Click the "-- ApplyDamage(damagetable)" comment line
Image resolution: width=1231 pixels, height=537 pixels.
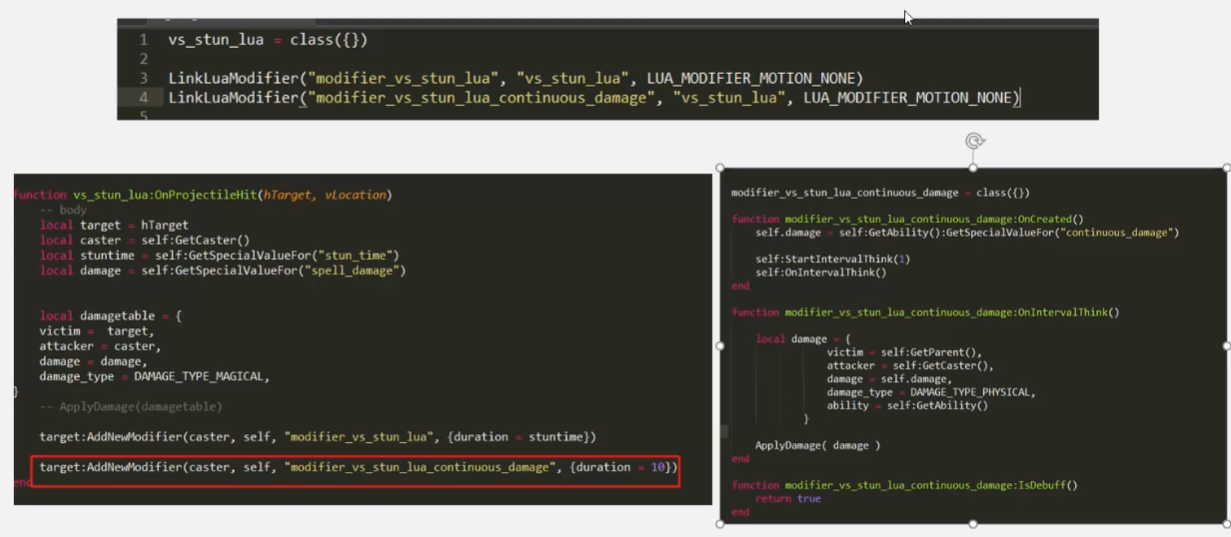(131, 406)
